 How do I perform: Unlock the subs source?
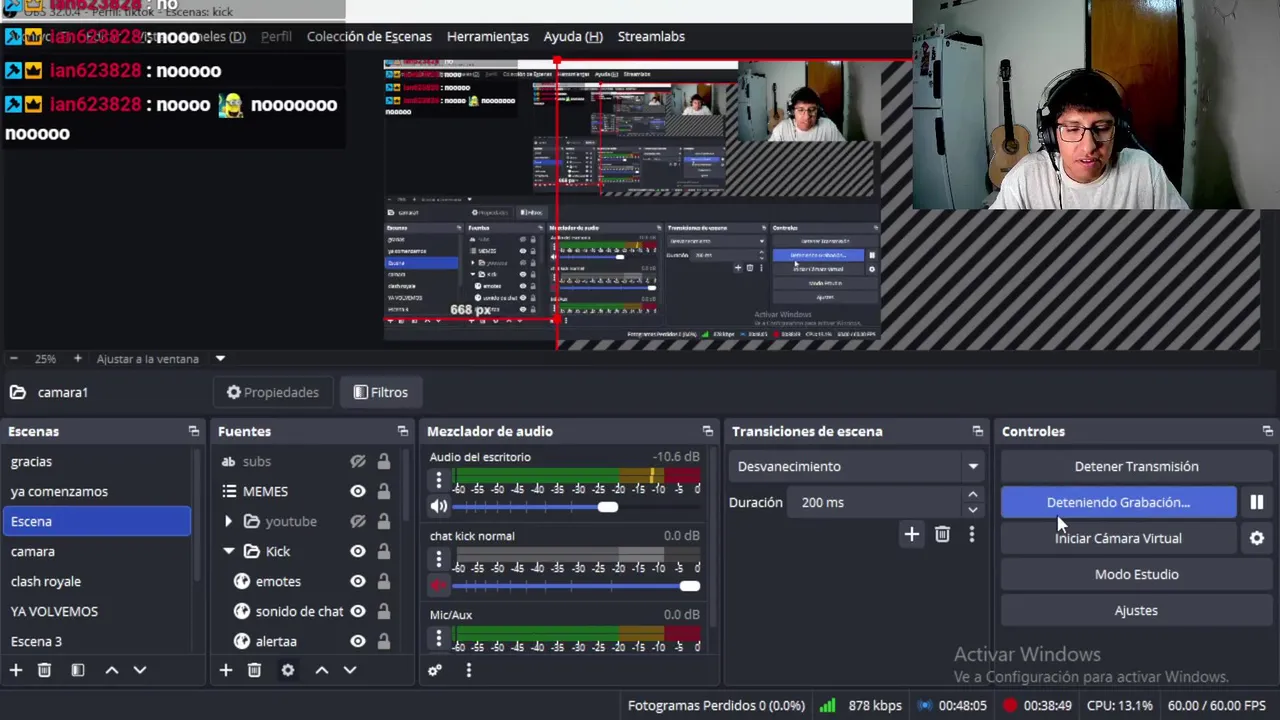coord(384,461)
